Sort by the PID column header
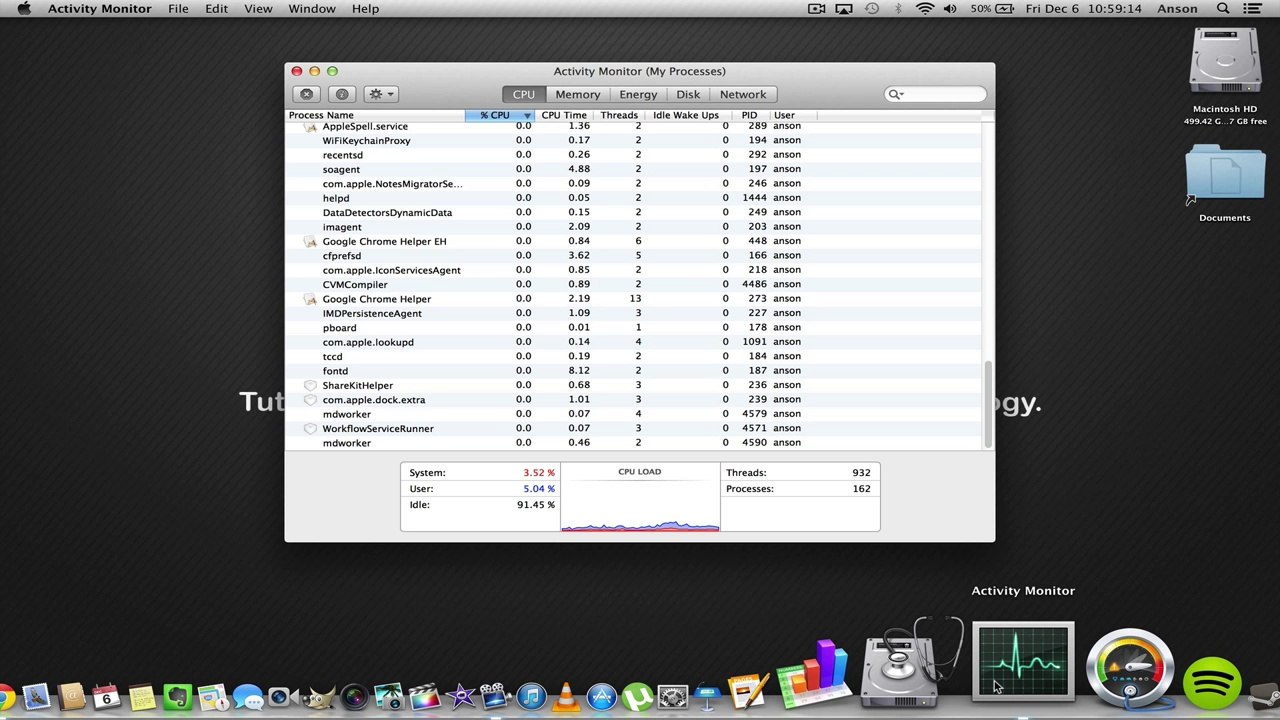This screenshot has width=1280, height=720. 749,115
